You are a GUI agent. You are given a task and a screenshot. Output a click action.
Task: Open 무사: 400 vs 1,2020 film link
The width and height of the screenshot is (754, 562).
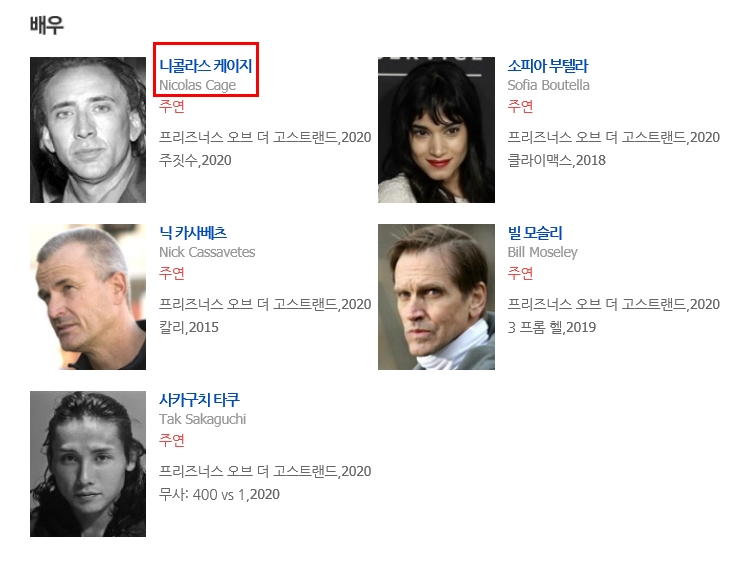tap(219, 494)
